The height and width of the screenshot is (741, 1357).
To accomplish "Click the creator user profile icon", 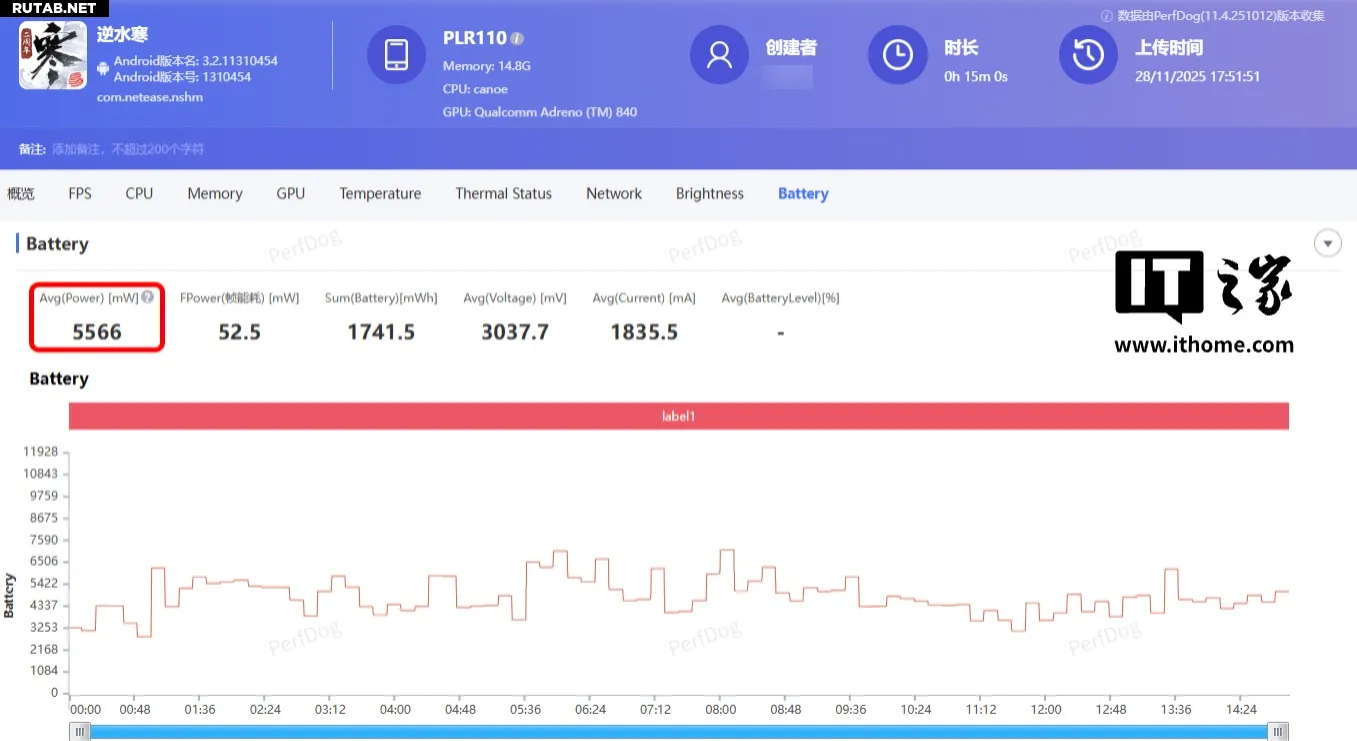I will pos(719,55).
